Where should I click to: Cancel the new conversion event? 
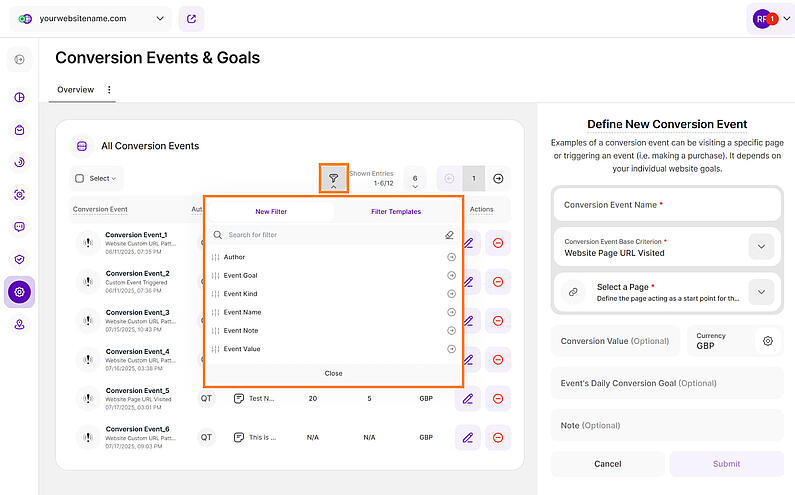607,464
